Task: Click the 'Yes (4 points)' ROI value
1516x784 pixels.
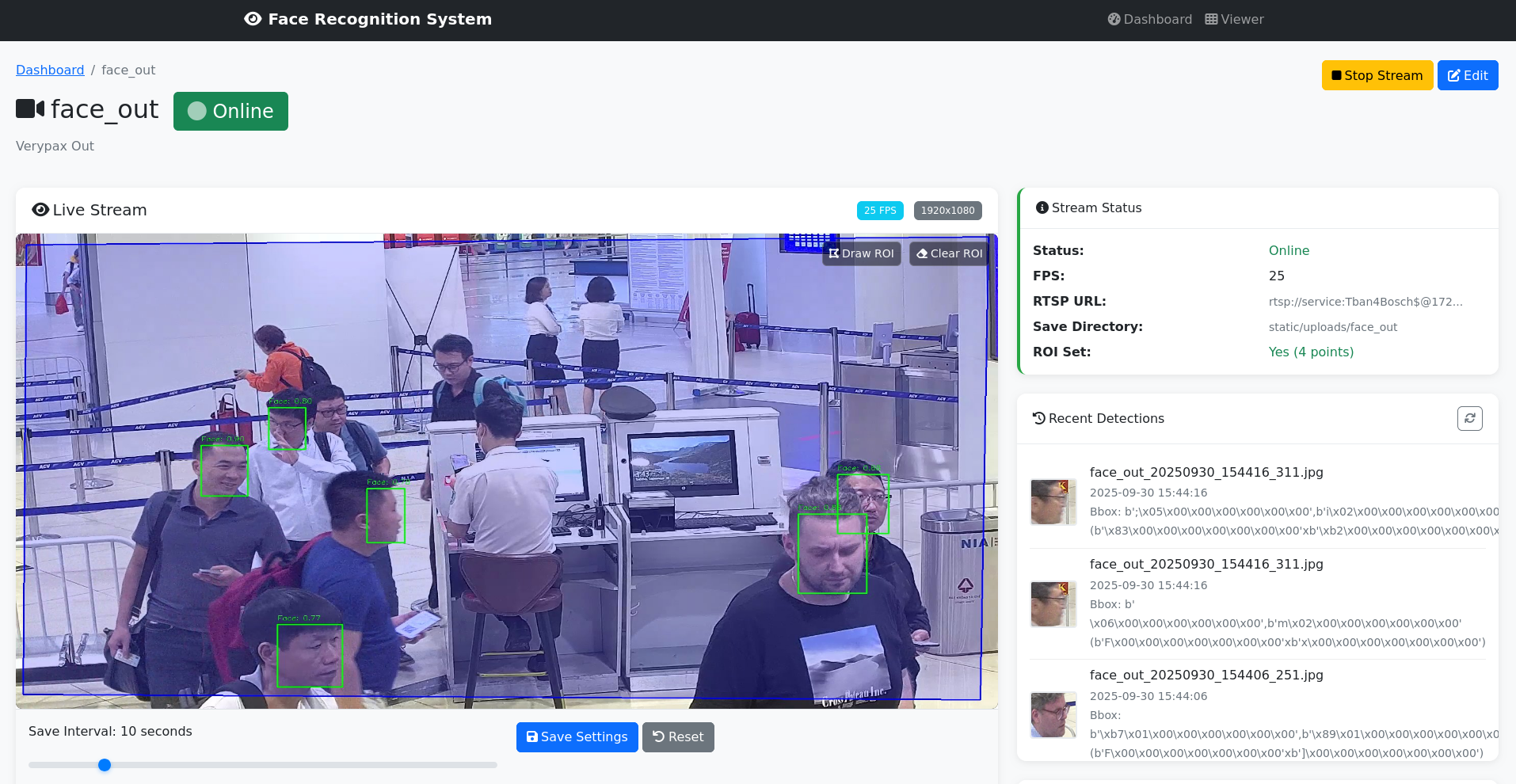Action: pos(1311,352)
